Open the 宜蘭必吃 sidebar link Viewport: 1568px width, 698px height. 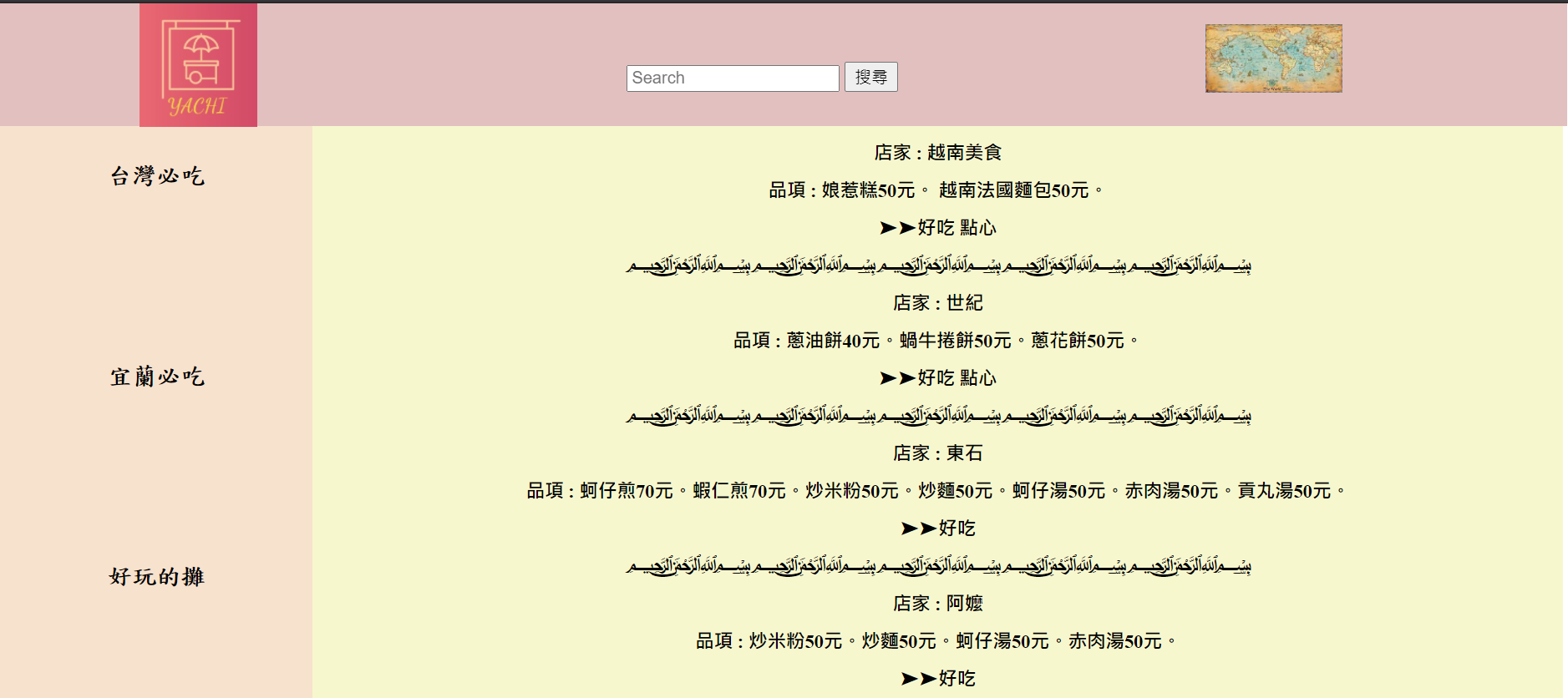[x=157, y=377]
